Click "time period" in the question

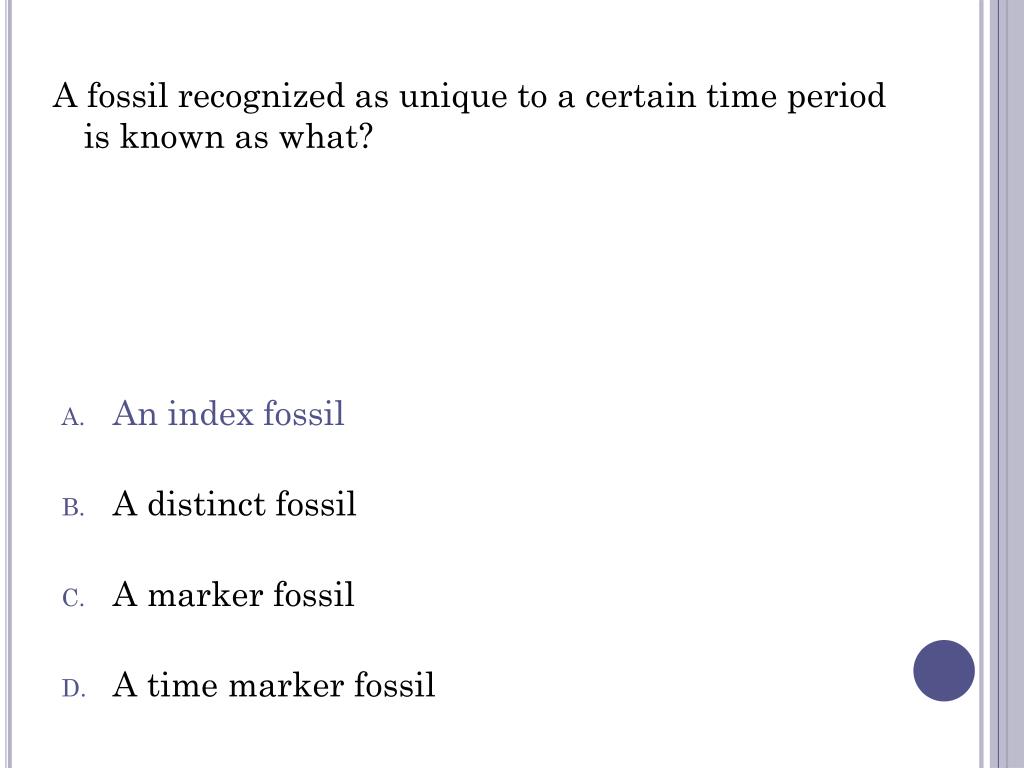[796, 97]
